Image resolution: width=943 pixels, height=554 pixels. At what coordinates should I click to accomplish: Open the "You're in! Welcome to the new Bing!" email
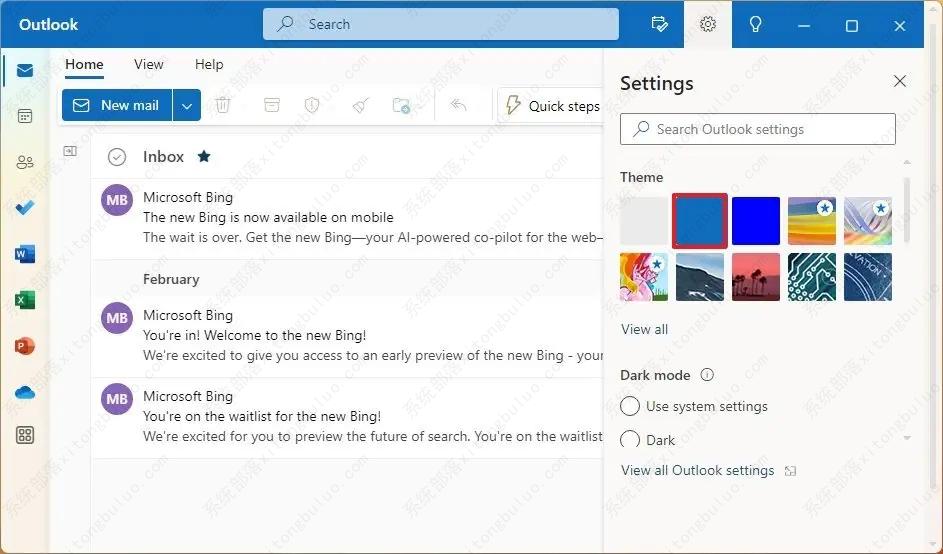coord(348,336)
